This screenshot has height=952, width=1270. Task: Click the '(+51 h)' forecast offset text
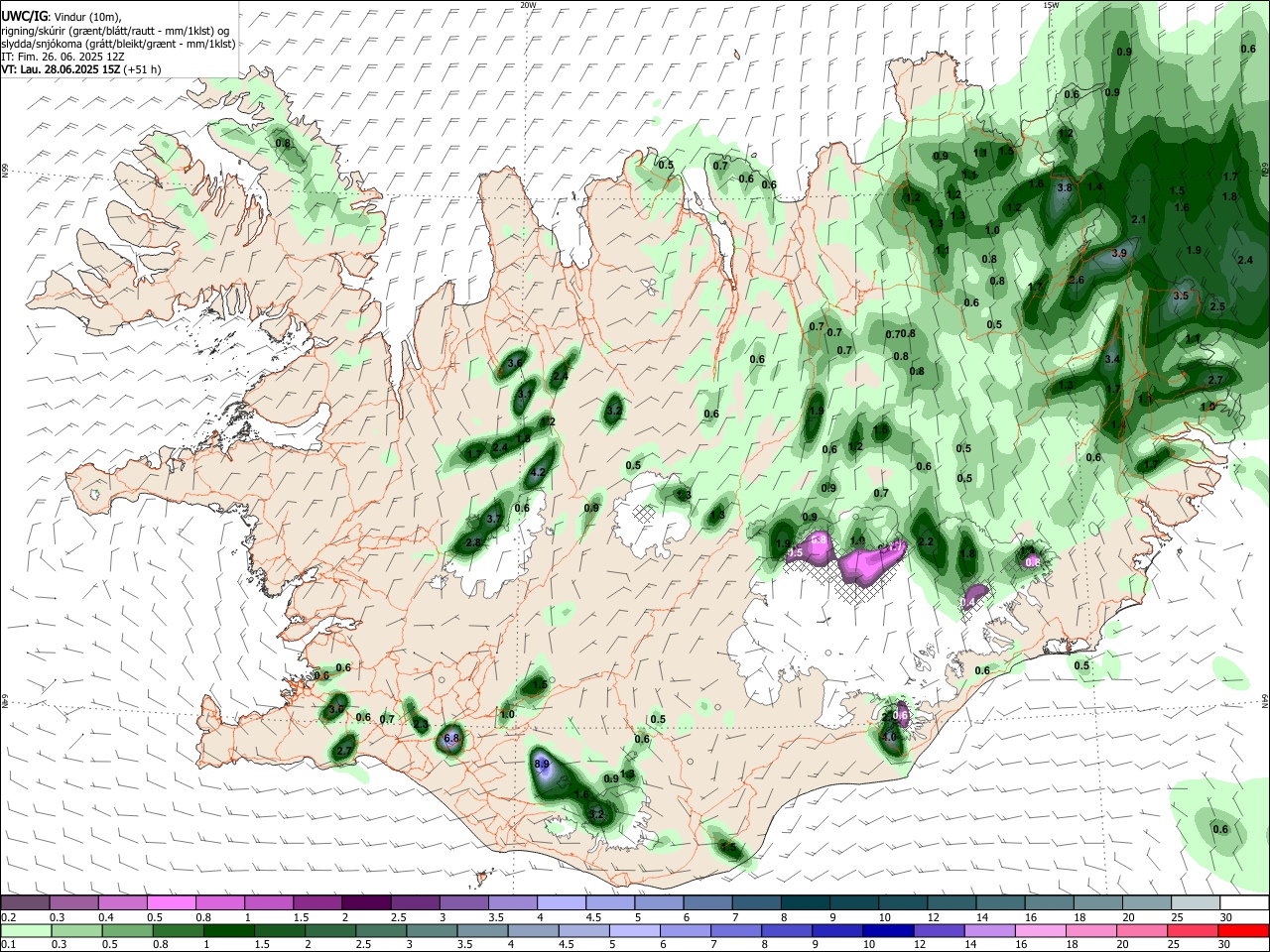pos(144,69)
